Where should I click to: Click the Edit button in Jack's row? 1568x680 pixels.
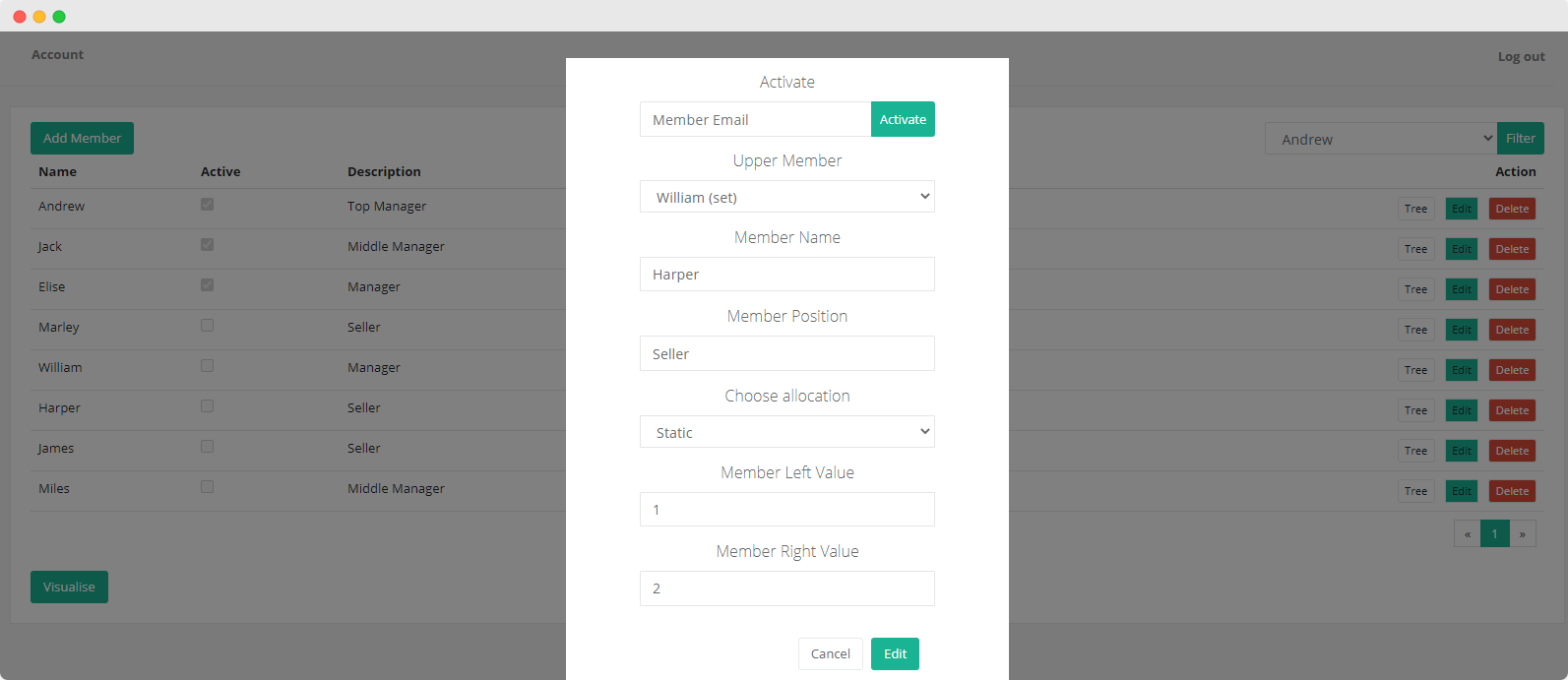click(1462, 249)
